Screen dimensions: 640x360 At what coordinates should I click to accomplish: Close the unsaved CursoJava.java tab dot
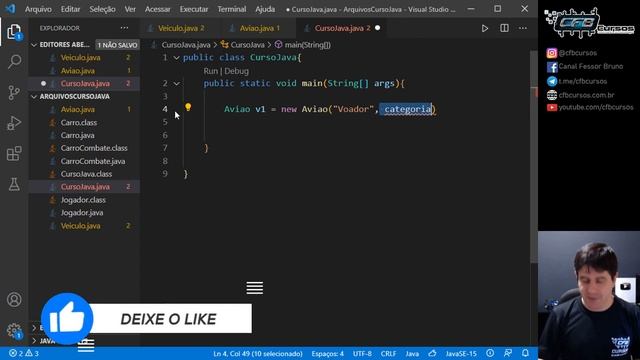coord(378,28)
